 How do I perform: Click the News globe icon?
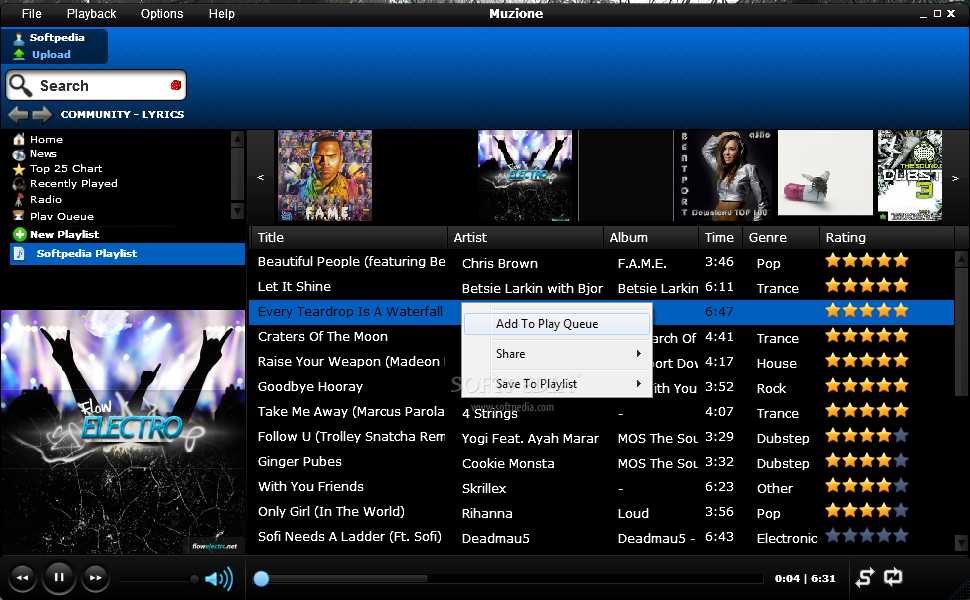19,154
